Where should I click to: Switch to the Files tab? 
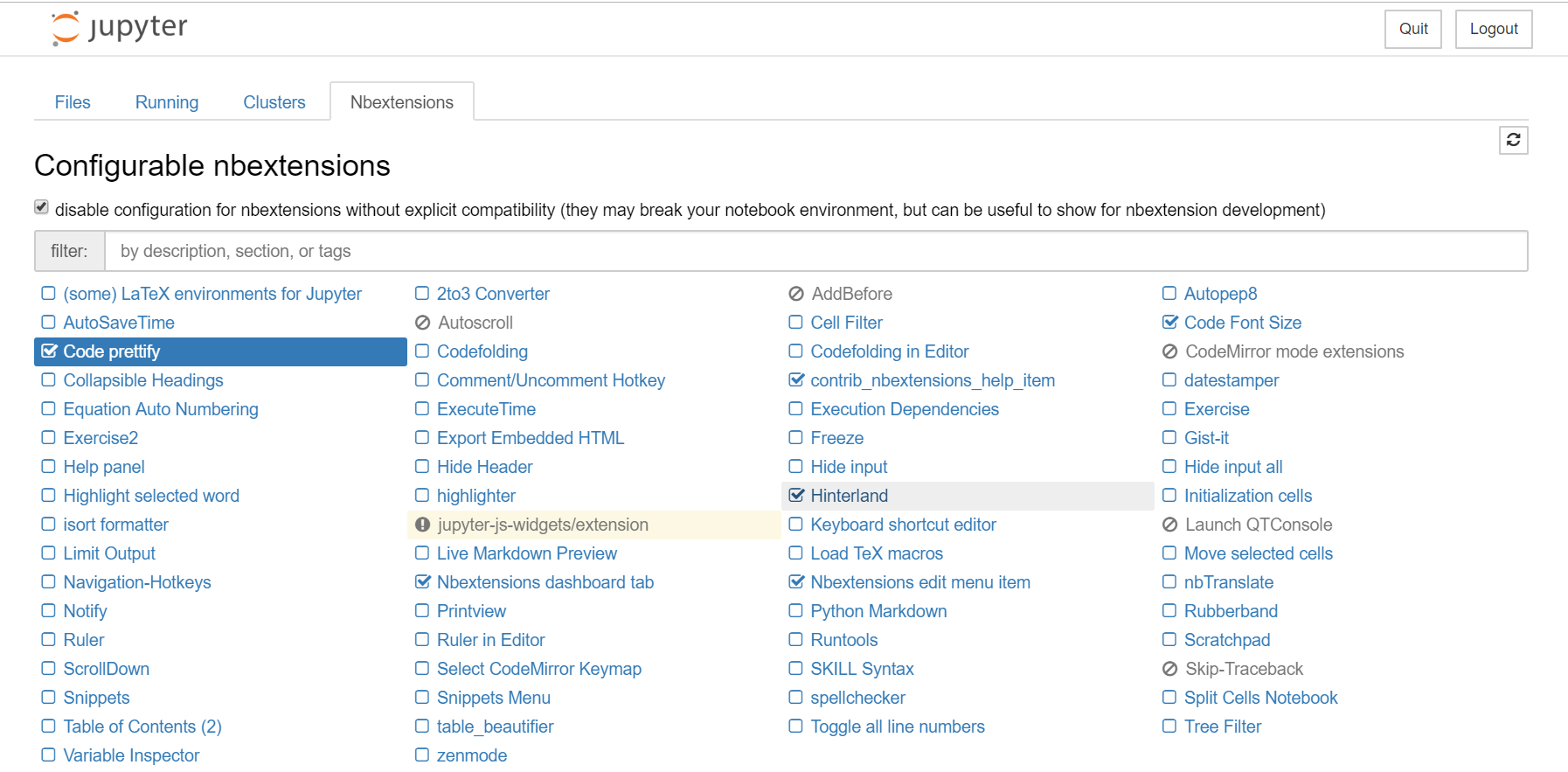(x=73, y=102)
